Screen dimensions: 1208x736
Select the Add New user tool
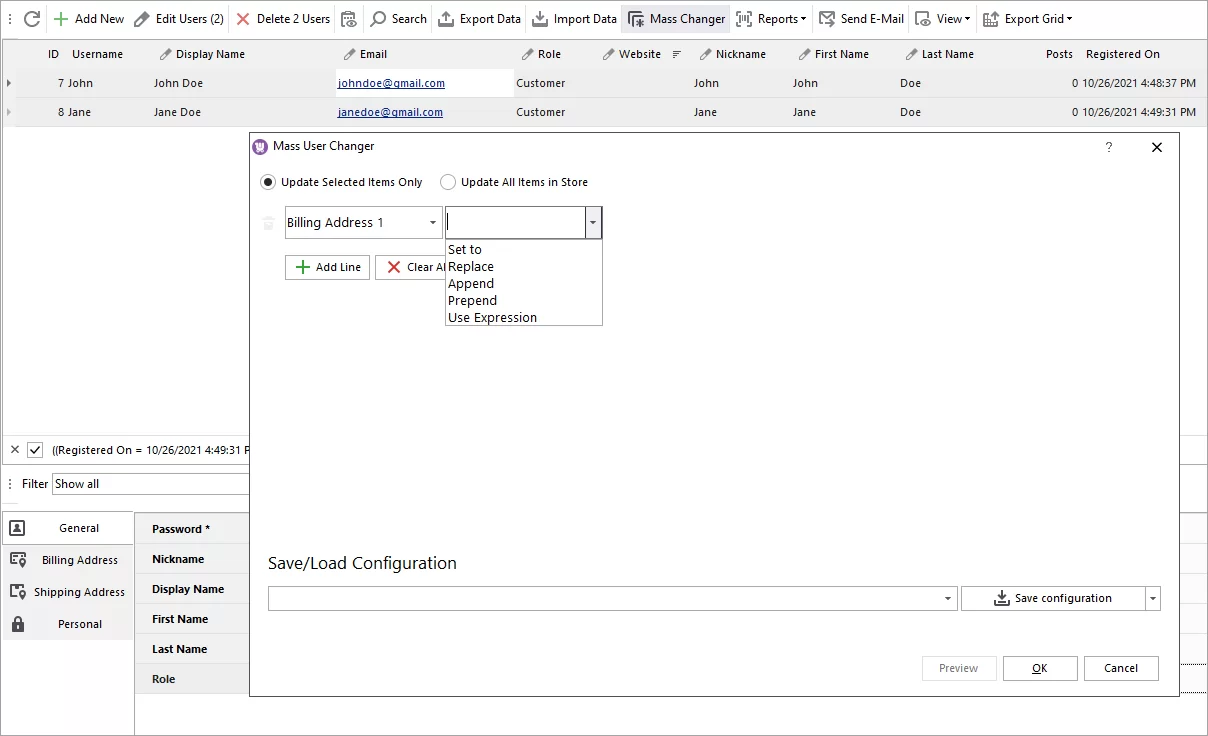[88, 18]
